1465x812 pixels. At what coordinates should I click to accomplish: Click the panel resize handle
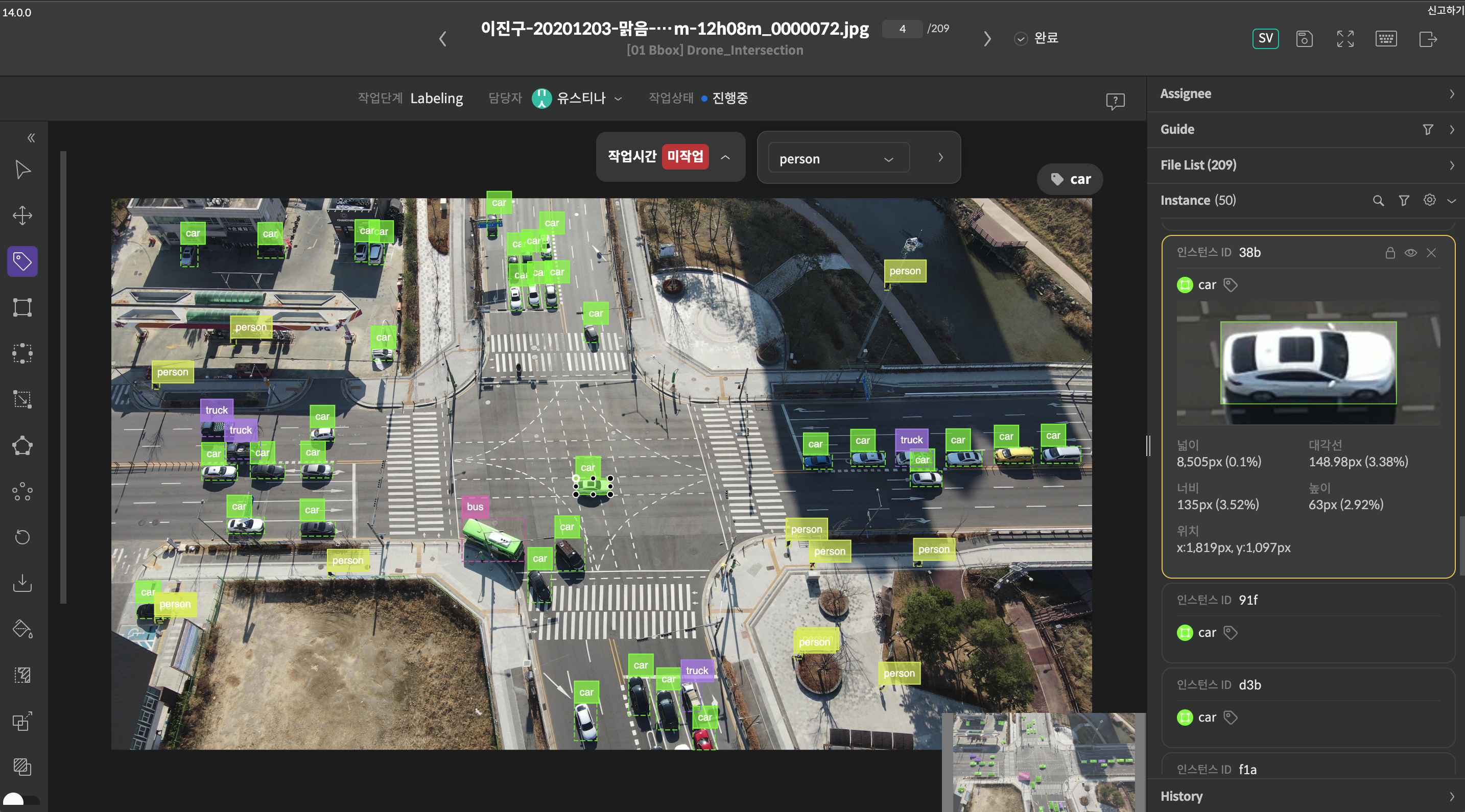click(x=1148, y=445)
